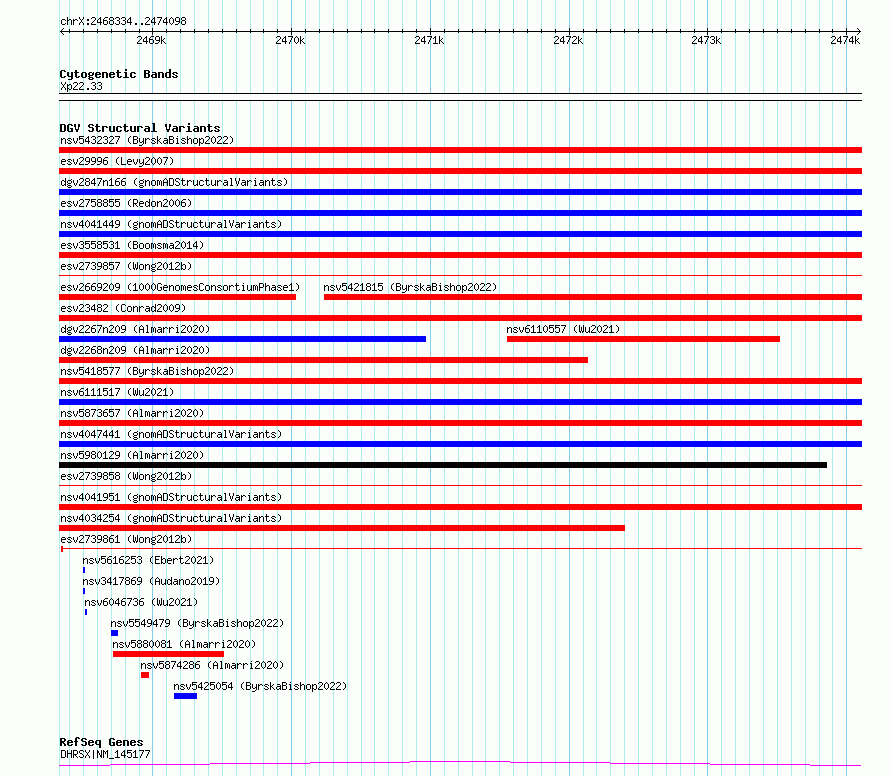Open nsv3417869 (Audano2019) label

coord(151,581)
